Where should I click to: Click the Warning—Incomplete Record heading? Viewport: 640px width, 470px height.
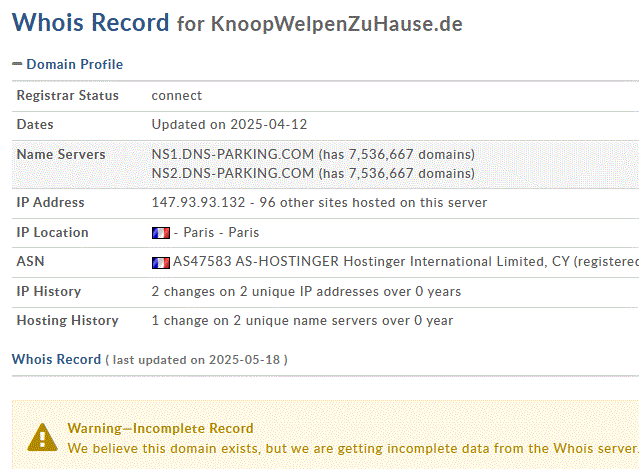point(160,428)
